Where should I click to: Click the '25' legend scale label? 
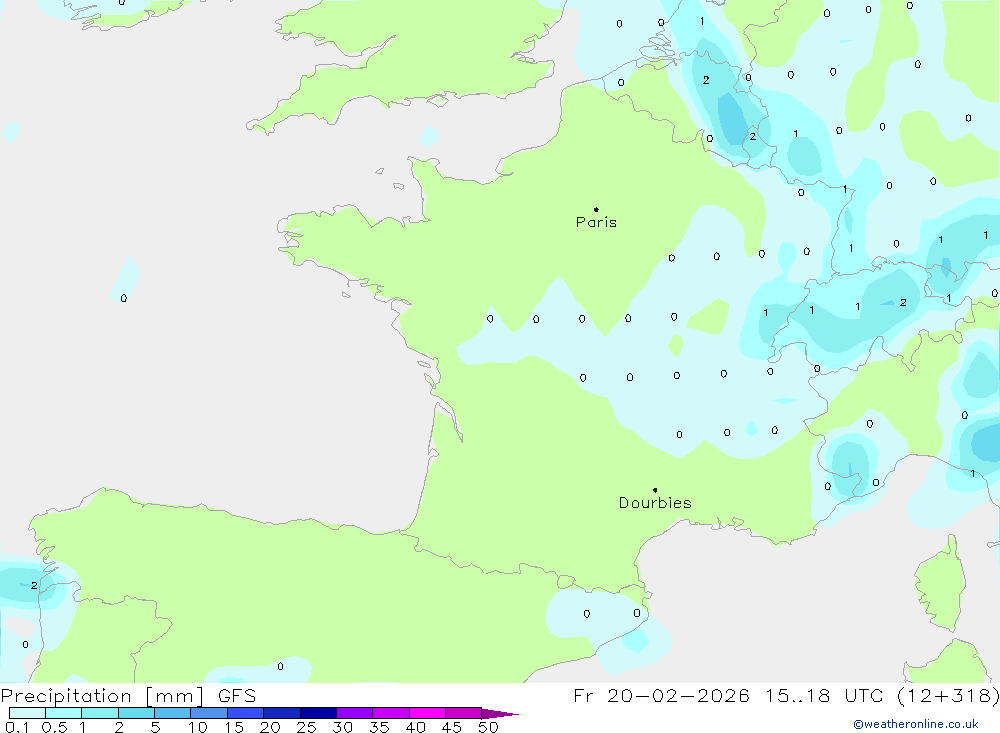306,727
